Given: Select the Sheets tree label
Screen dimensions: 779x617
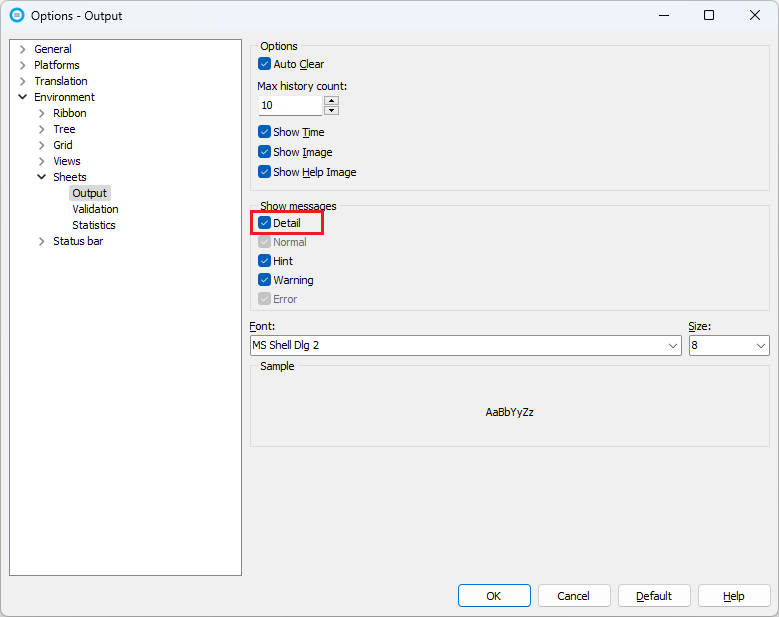Looking at the screenshot, I should pyautogui.click(x=70, y=177).
